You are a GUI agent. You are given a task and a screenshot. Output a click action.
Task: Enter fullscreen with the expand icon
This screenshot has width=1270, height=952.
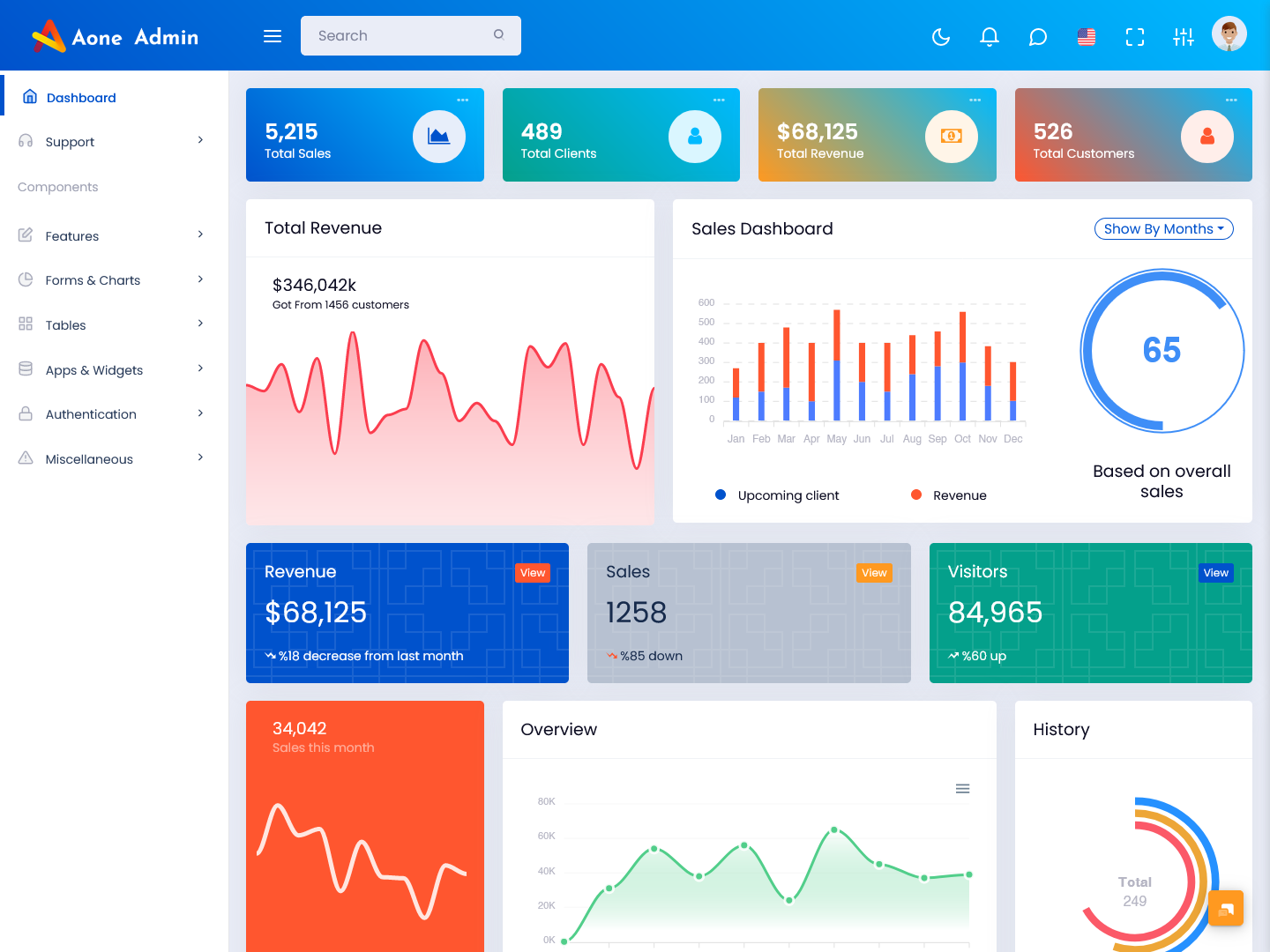[x=1134, y=37]
